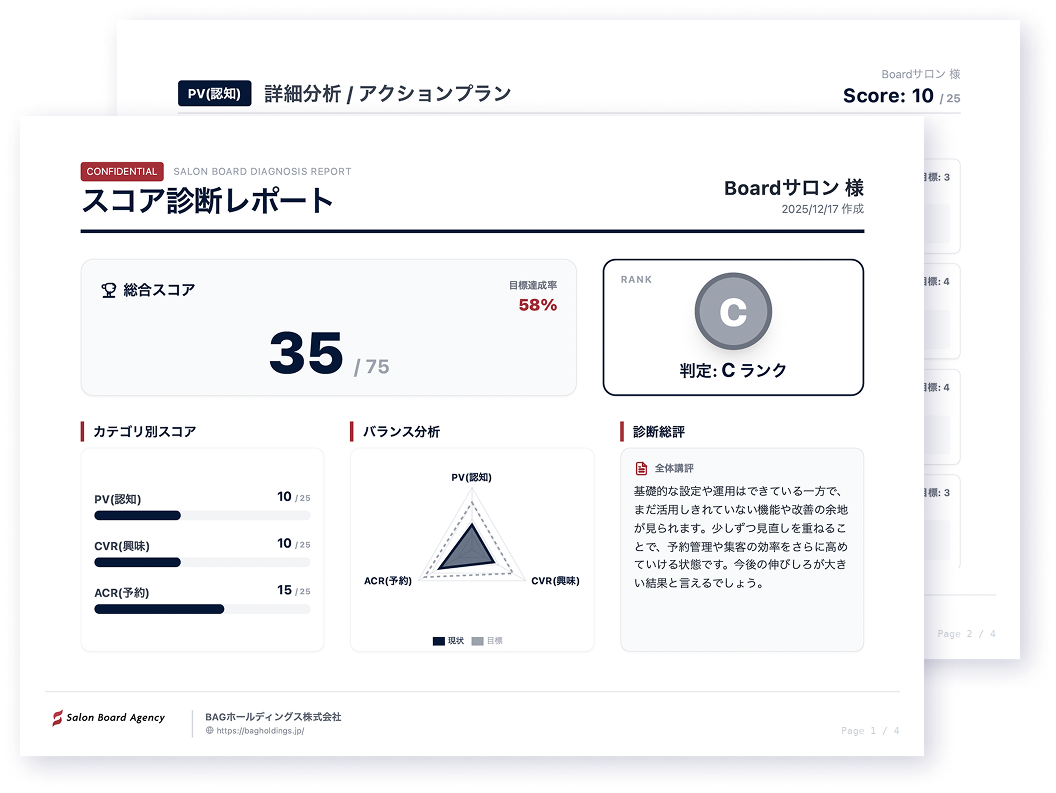
Task: Click the PV(認知) progress bar
Action: [202, 516]
